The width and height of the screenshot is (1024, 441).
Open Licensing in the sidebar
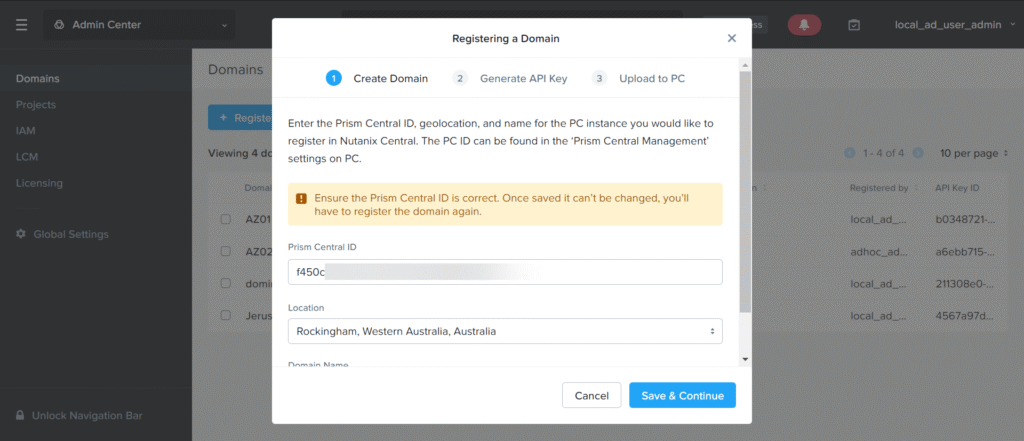(x=39, y=183)
